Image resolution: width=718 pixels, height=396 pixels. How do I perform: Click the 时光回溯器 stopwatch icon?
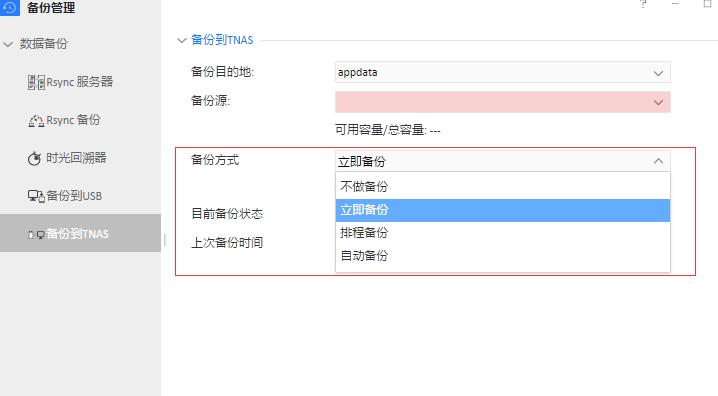click(34, 158)
